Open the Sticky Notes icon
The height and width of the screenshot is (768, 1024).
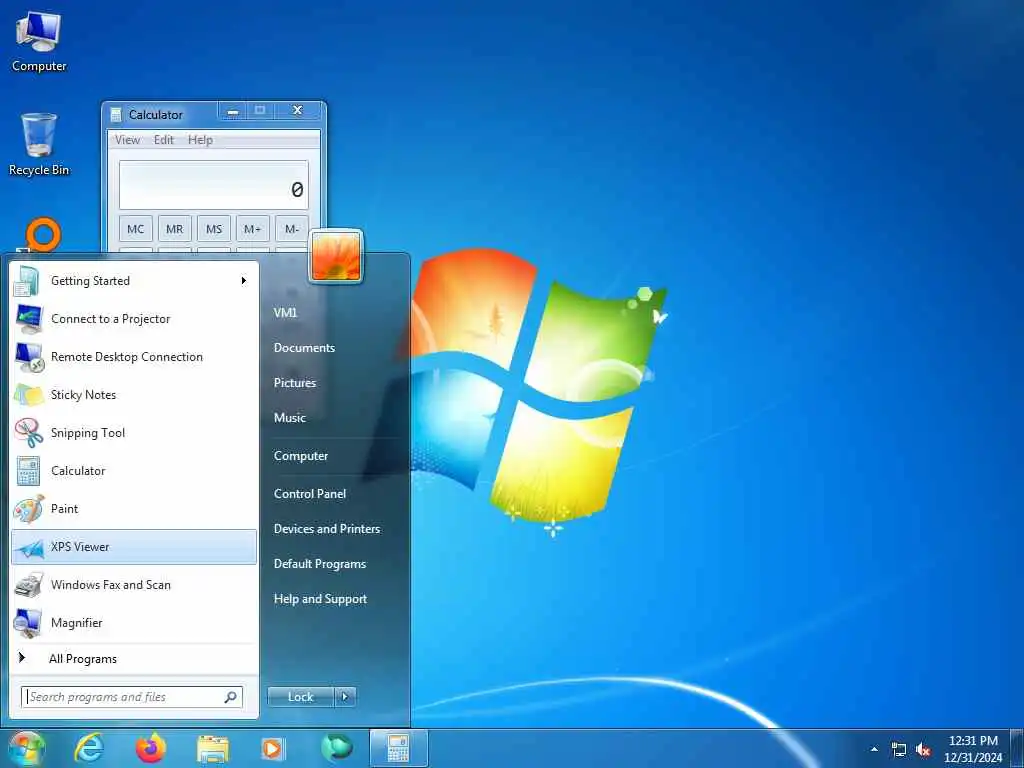(28, 395)
